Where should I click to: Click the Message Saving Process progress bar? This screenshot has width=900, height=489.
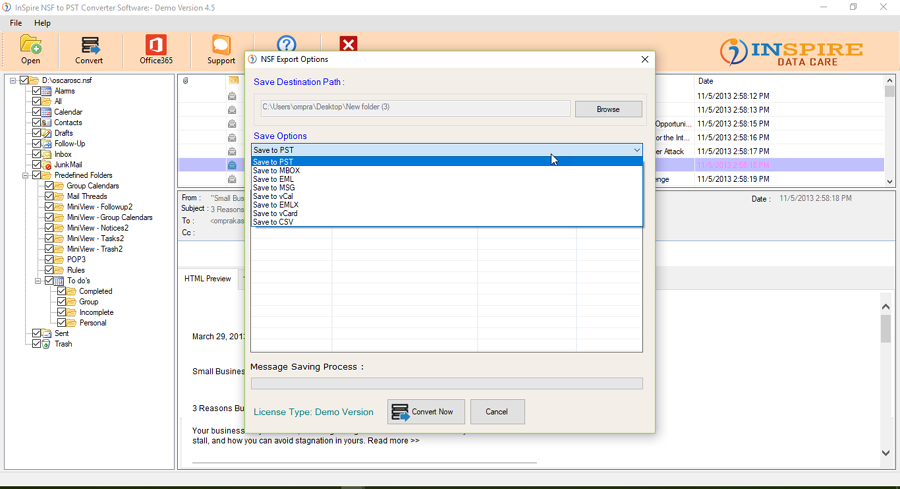[x=447, y=383]
